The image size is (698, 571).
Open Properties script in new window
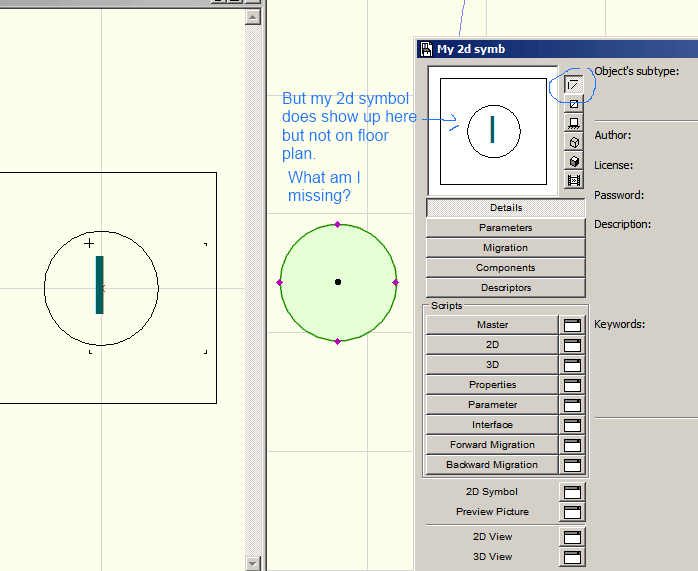pos(572,385)
